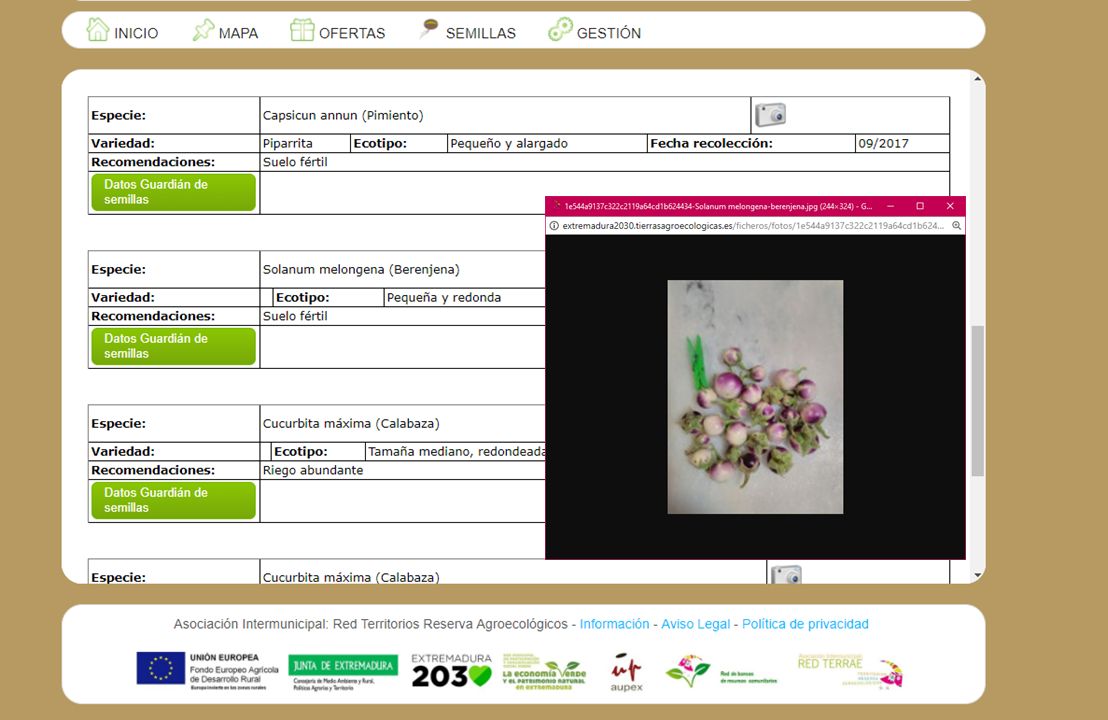The image size is (1108, 720).
Task: Open the camera photo icon for Pimiento
Action: tap(770, 115)
